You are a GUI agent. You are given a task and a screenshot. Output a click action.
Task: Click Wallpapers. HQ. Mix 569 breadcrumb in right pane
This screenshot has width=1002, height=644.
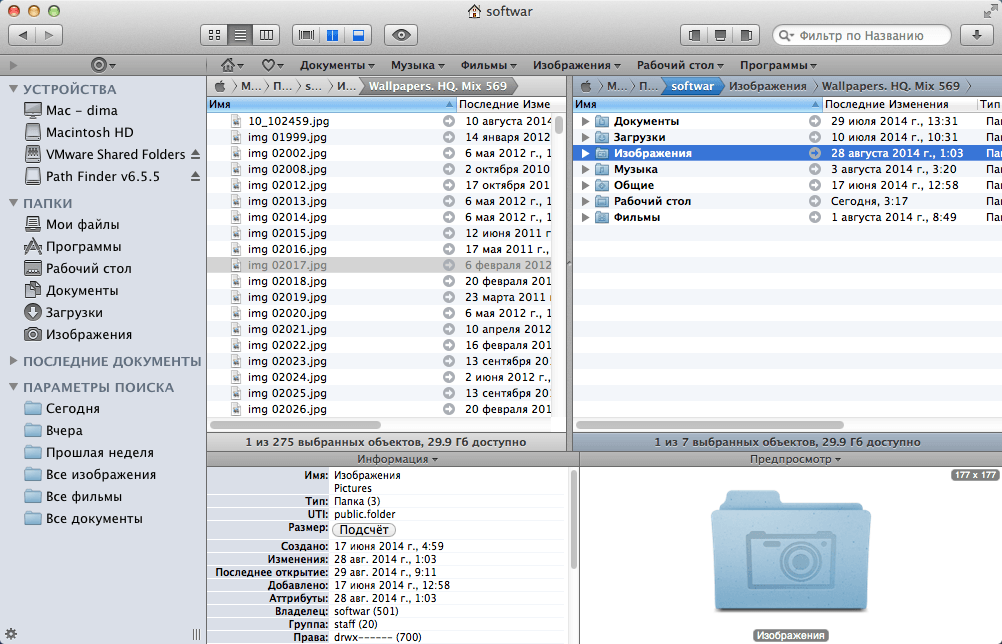point(890,86)
